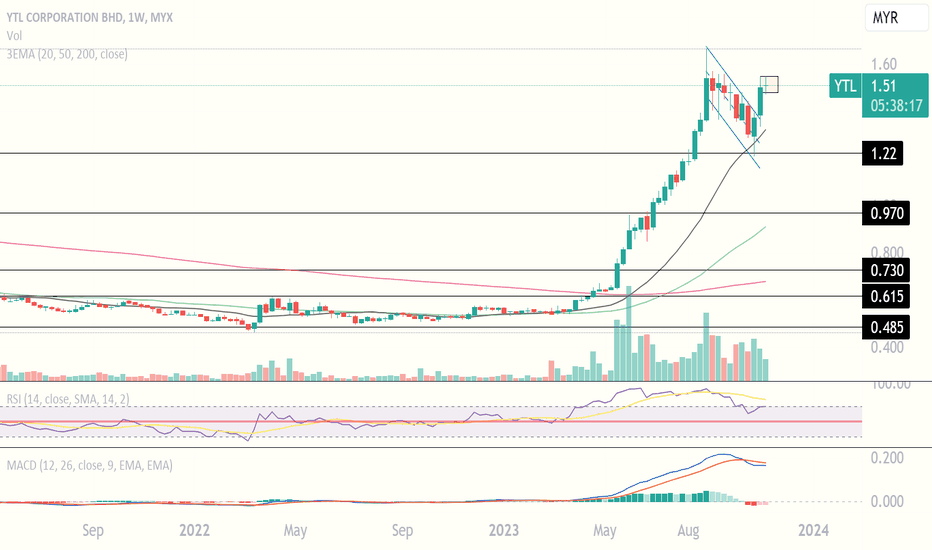Image resolution: width=932 pixels, height=550 pixels.
Task: Click the 0.000 MACD axis value
Action: coord(887,501)
